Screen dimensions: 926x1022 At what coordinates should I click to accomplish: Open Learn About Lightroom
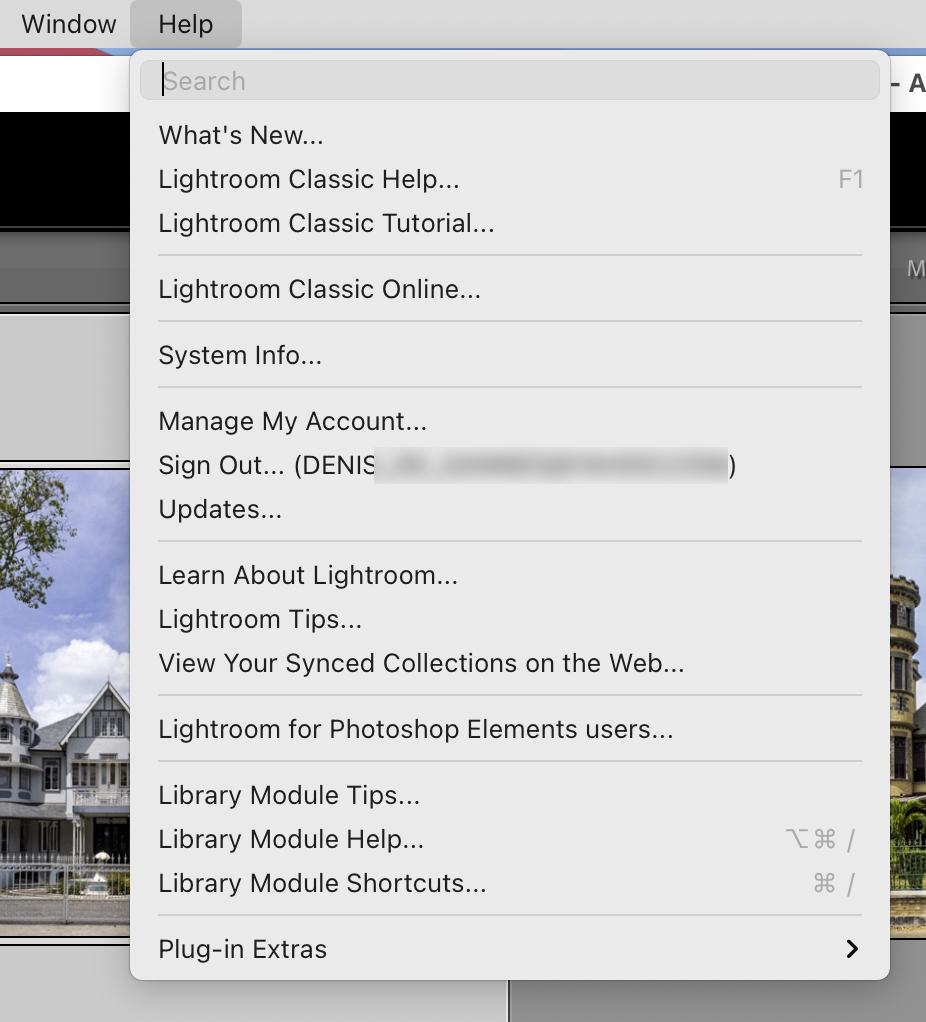[307, 575]
